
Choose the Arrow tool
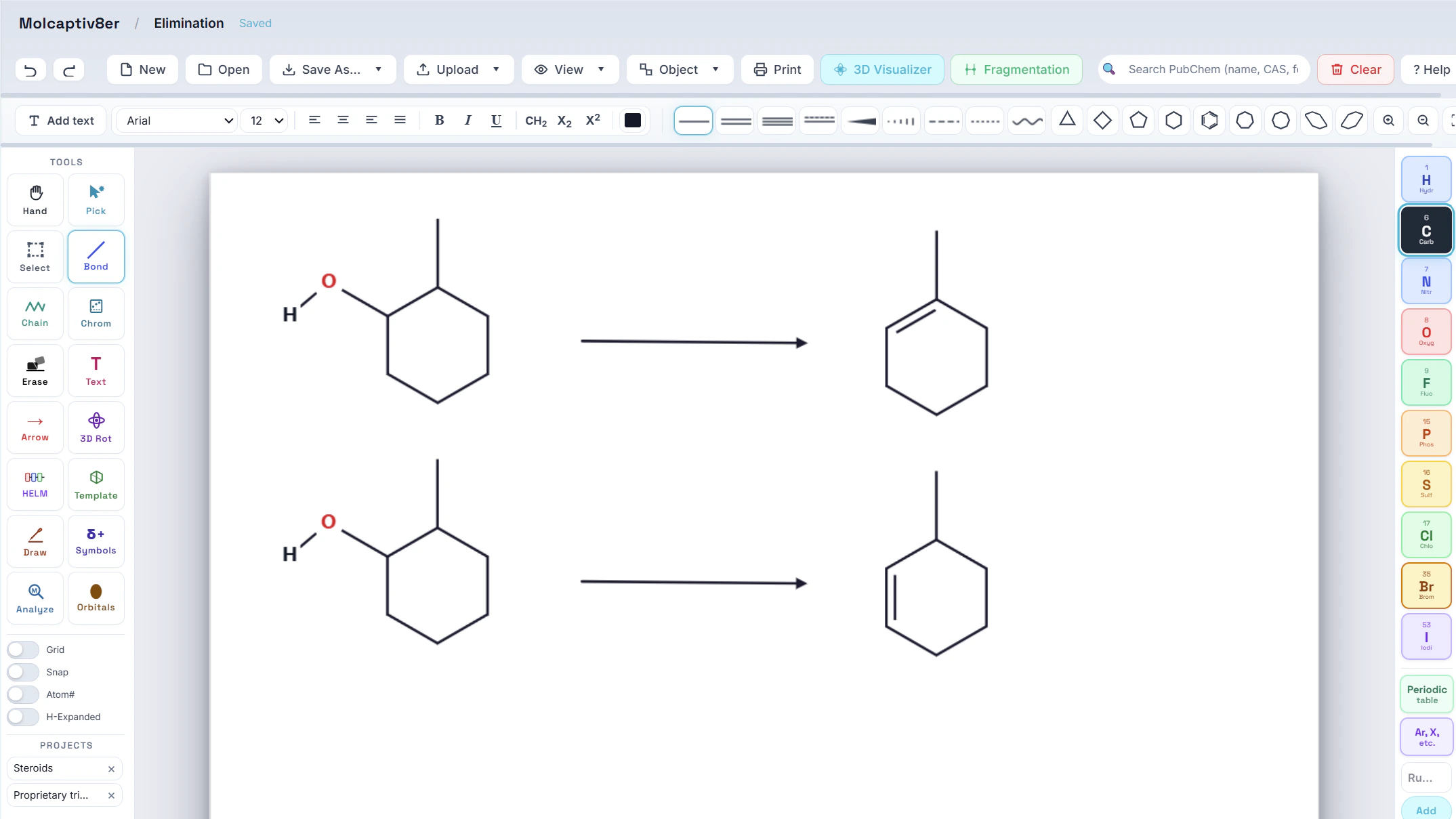click(35, 427)
